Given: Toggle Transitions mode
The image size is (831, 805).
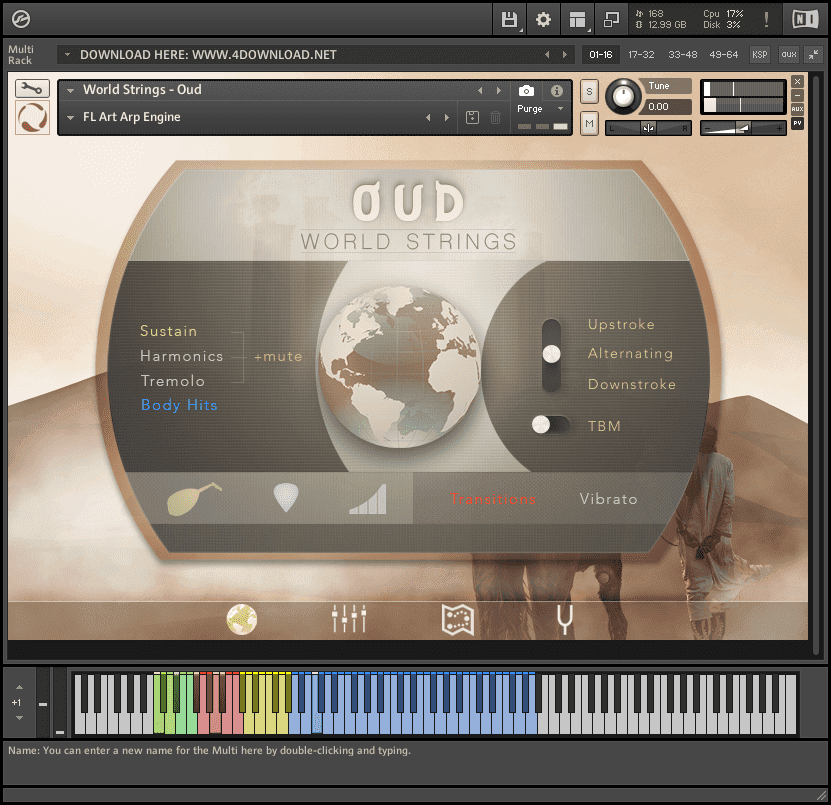Looking at the screenshot, I should (493, 499).
